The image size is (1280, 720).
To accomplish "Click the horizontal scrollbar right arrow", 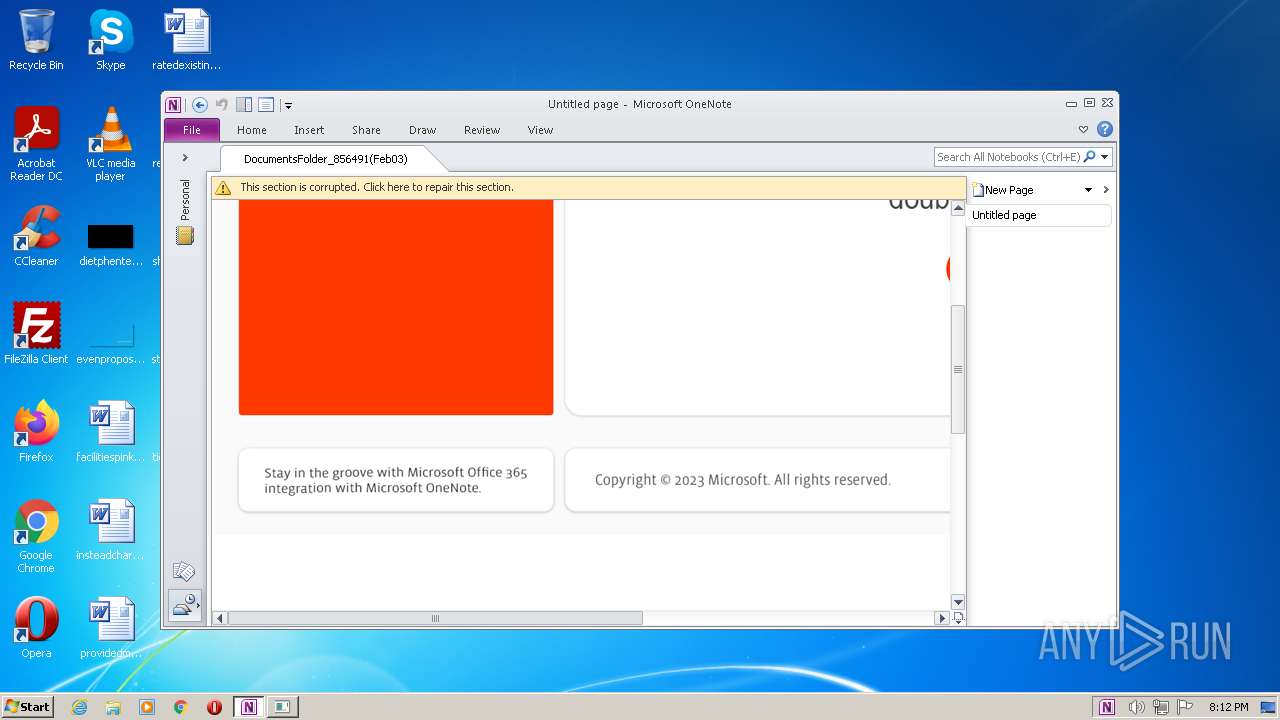I will coord(941,618).
